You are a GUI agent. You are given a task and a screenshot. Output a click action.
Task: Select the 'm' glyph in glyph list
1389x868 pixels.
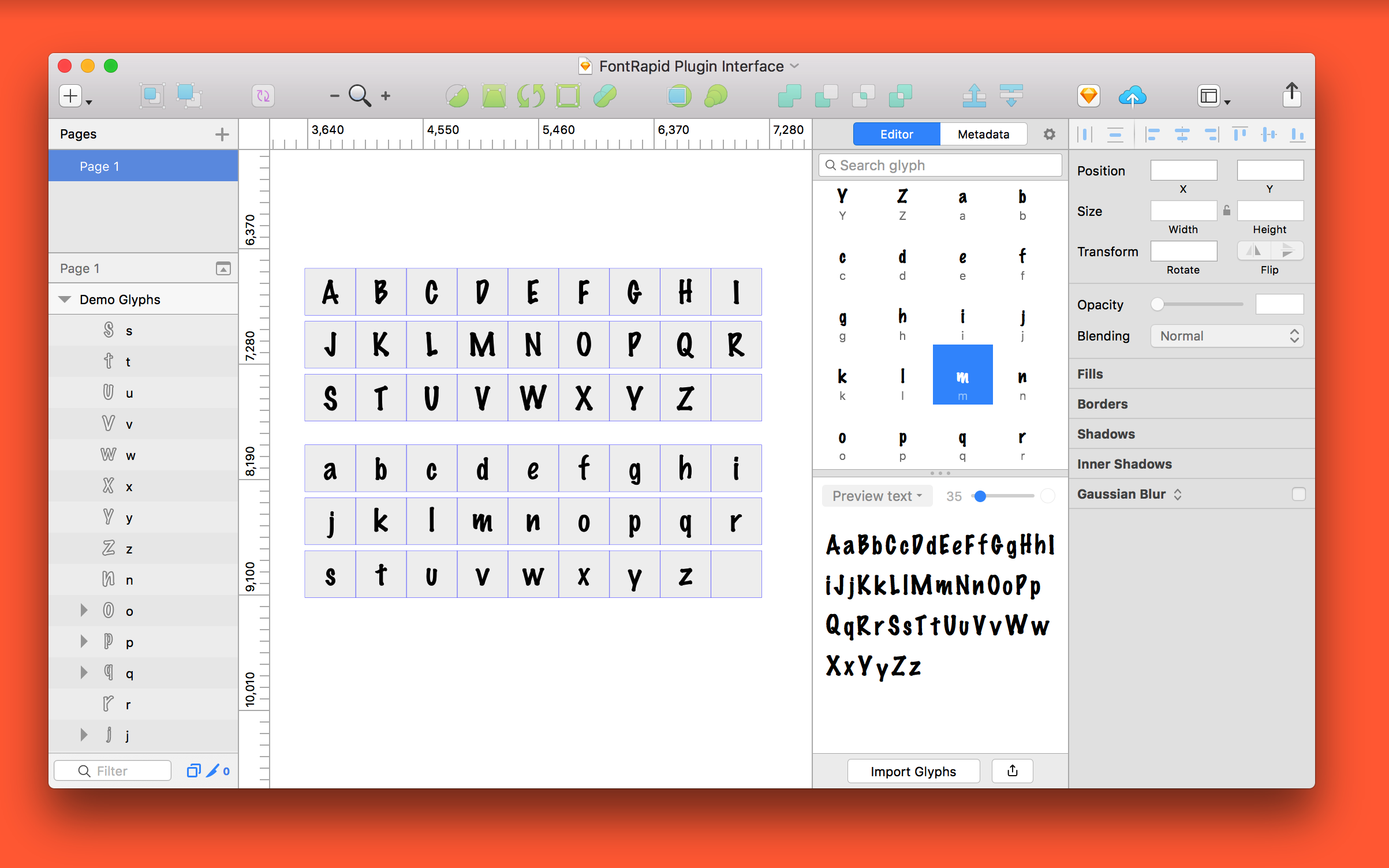962,375
